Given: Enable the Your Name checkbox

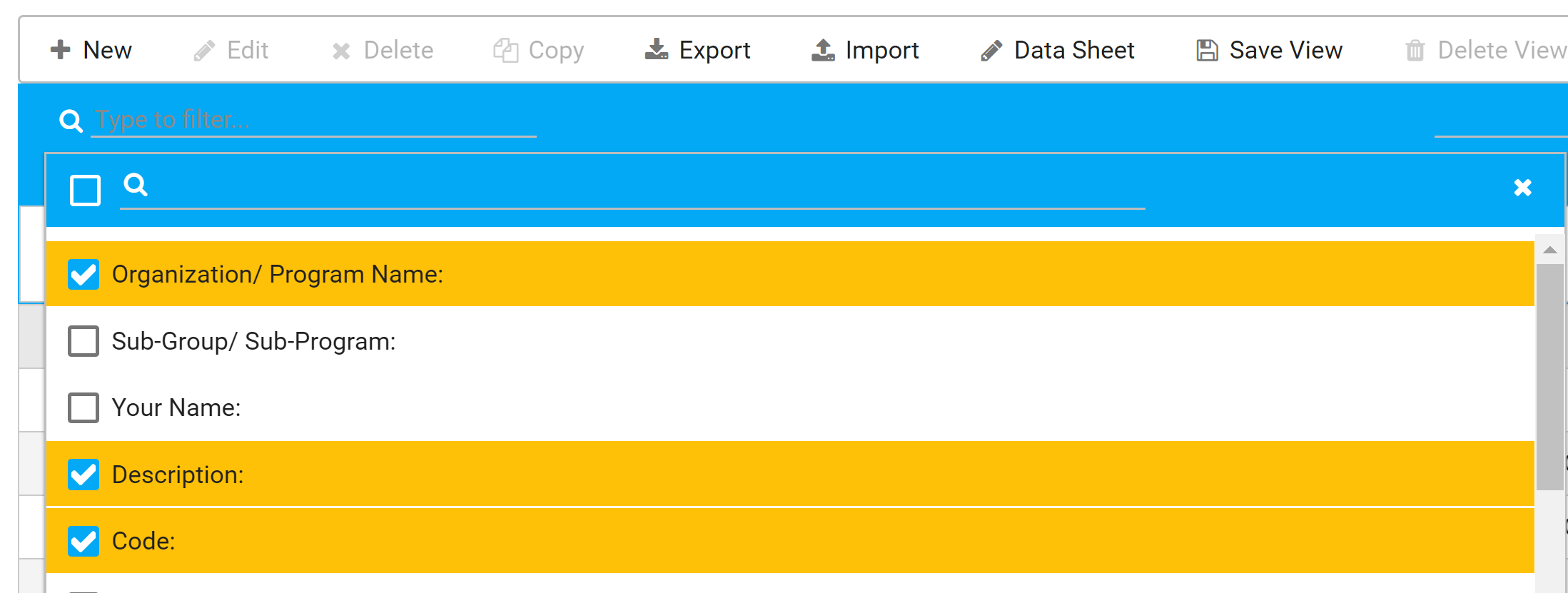Looking at the screenshot, I should click(x=84, y=407).
